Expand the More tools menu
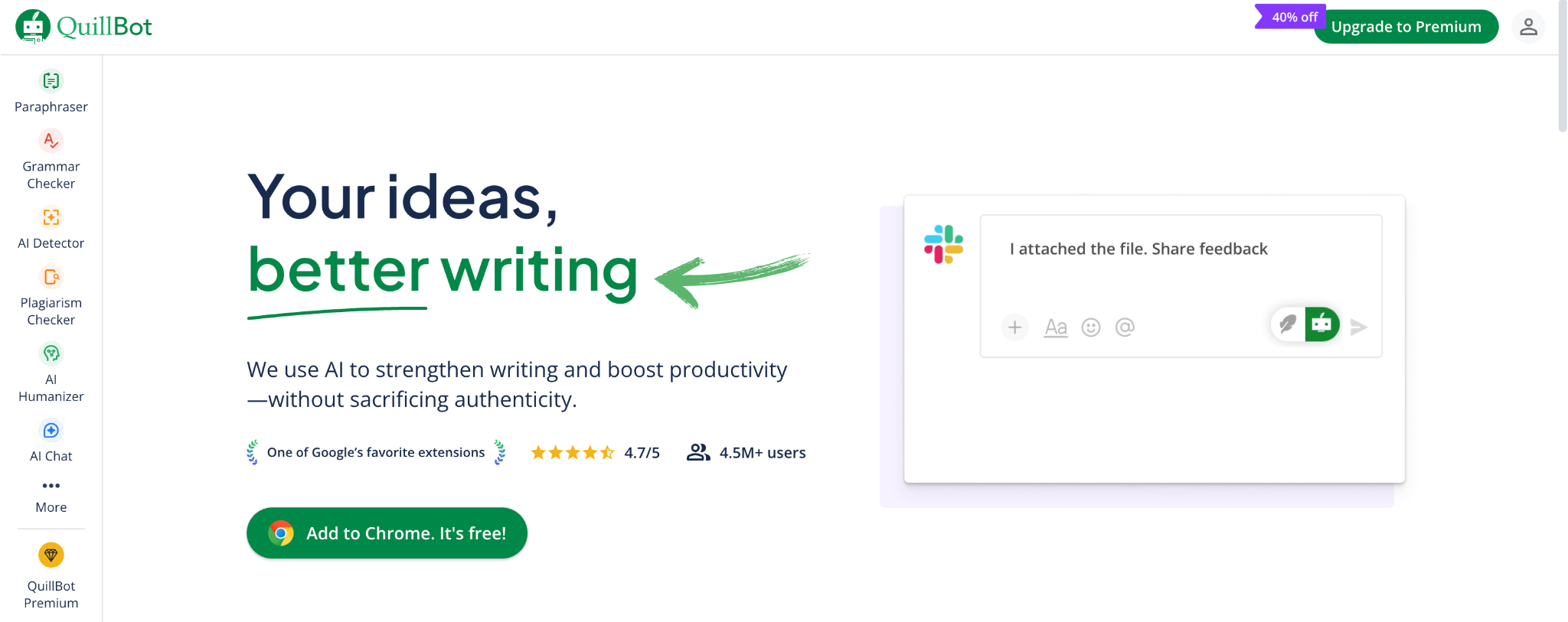Viewport: 1568px width, 622px height. click(51, 496)
